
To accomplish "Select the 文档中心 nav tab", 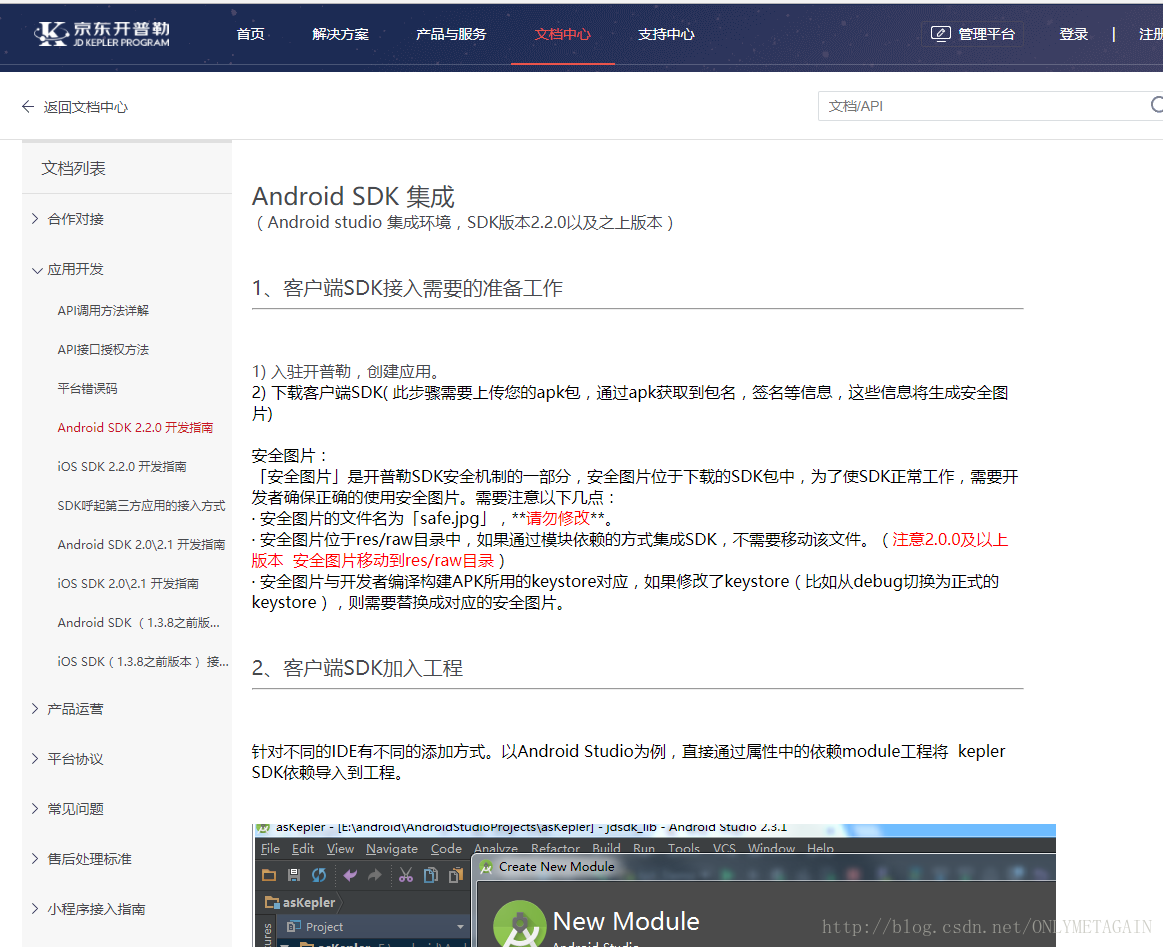I will 562,34.
